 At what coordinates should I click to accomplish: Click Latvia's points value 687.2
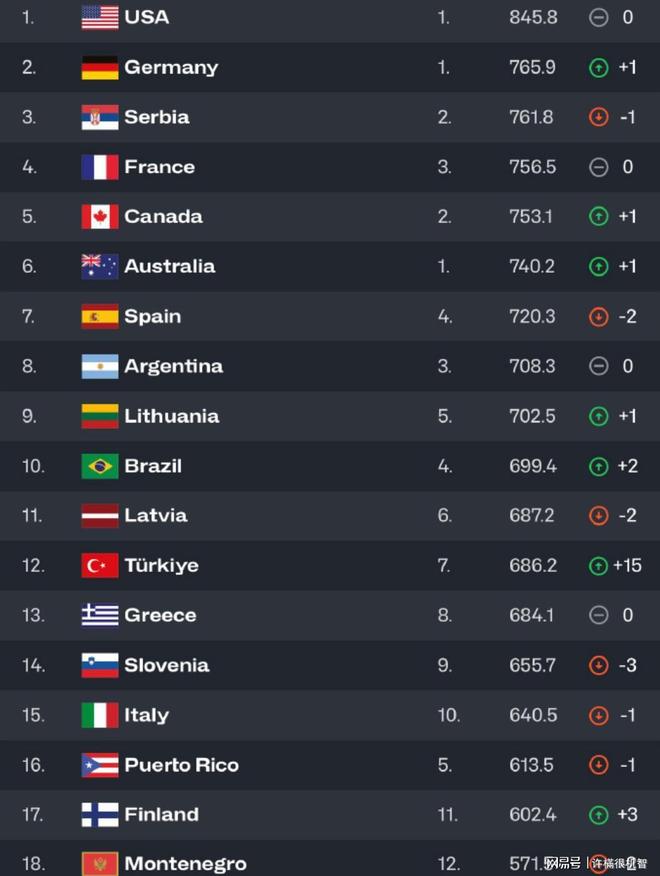pos(531,516)
